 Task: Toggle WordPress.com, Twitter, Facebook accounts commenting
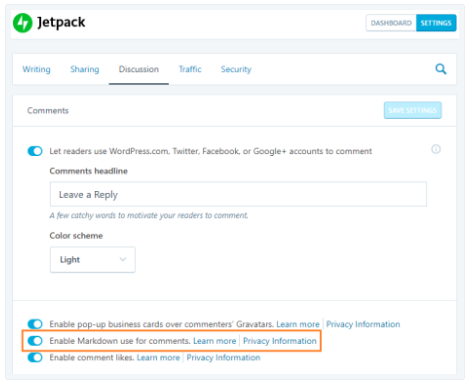35,151
